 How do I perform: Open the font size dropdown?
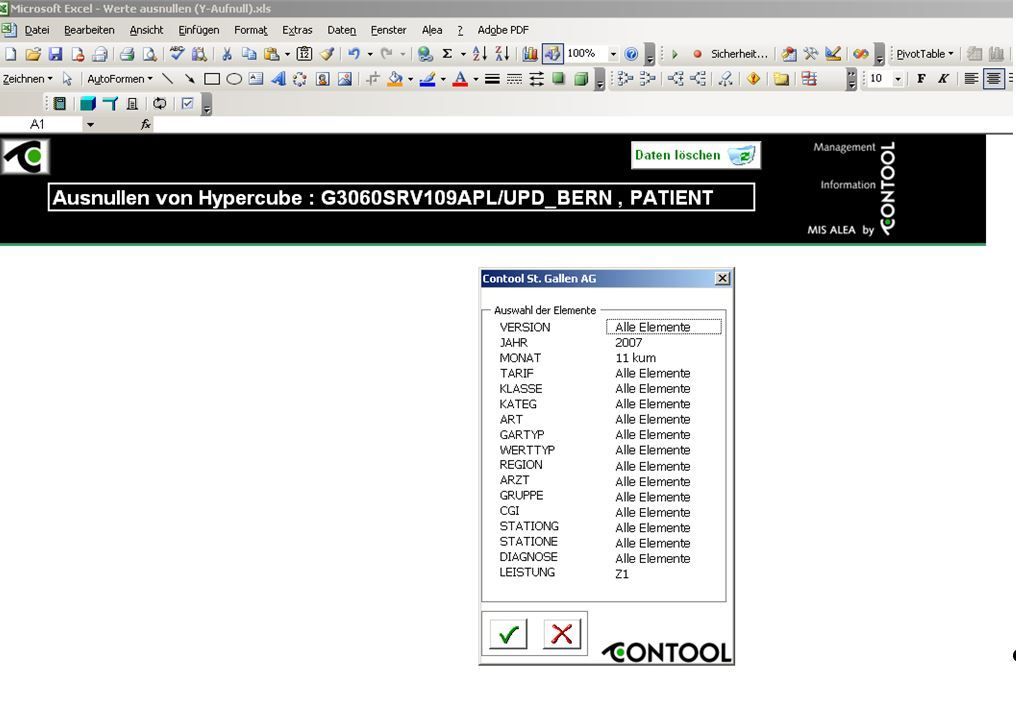click(x=897, y=79)
